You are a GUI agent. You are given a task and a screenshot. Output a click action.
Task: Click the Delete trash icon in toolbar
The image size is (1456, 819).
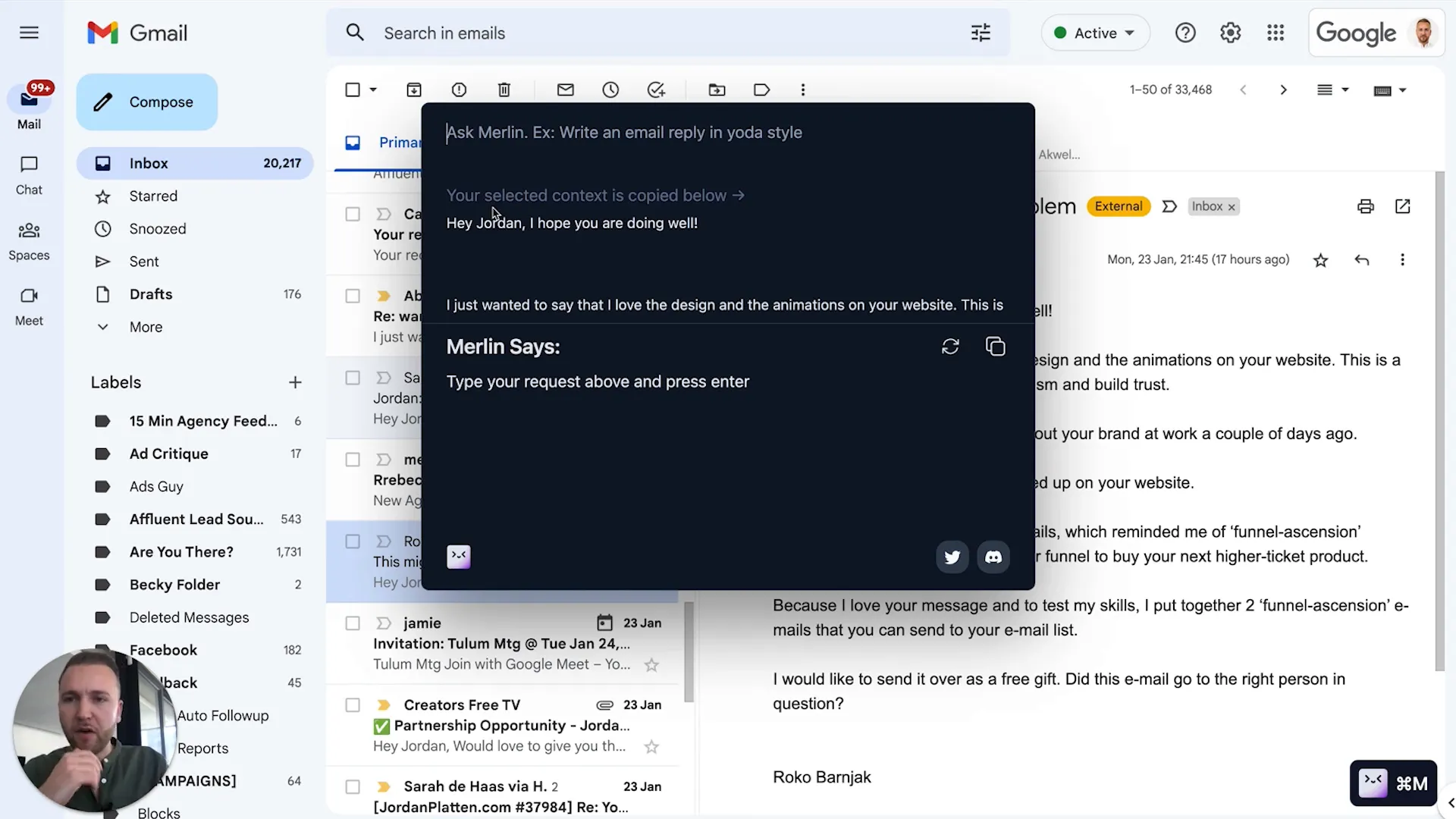(504, 89)
